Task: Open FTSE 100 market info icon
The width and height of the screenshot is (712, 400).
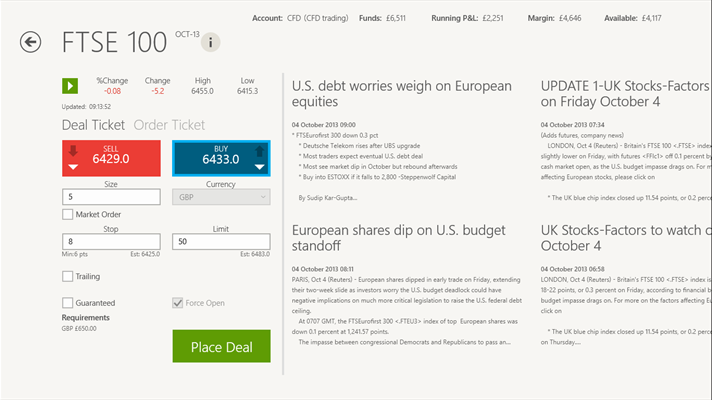Action: click(211, 42)
